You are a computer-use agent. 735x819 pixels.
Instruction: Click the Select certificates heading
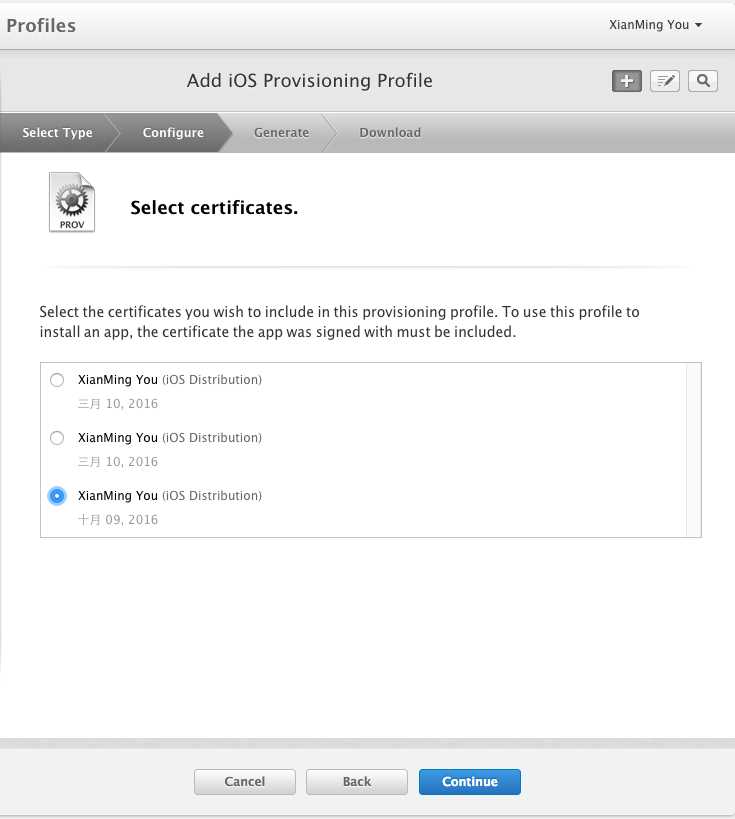coord(214,208)
